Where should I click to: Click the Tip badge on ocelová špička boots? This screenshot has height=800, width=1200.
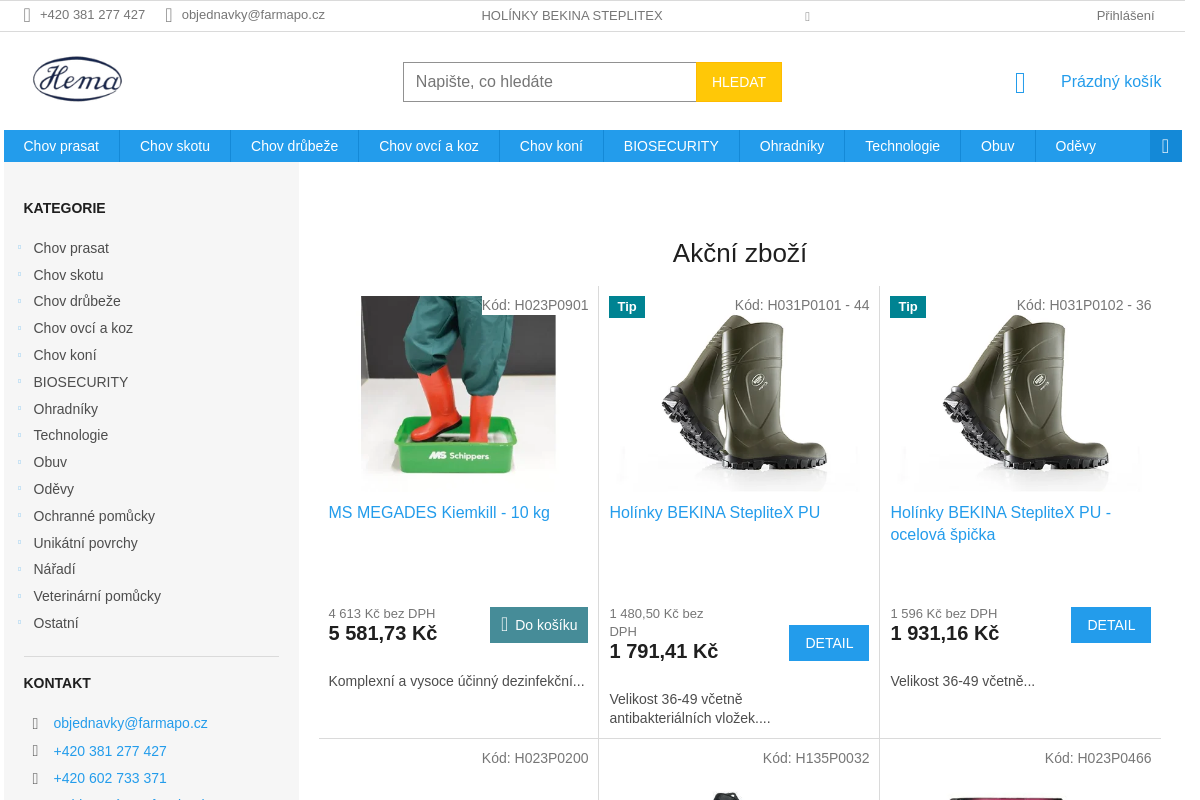pos(908,307)
